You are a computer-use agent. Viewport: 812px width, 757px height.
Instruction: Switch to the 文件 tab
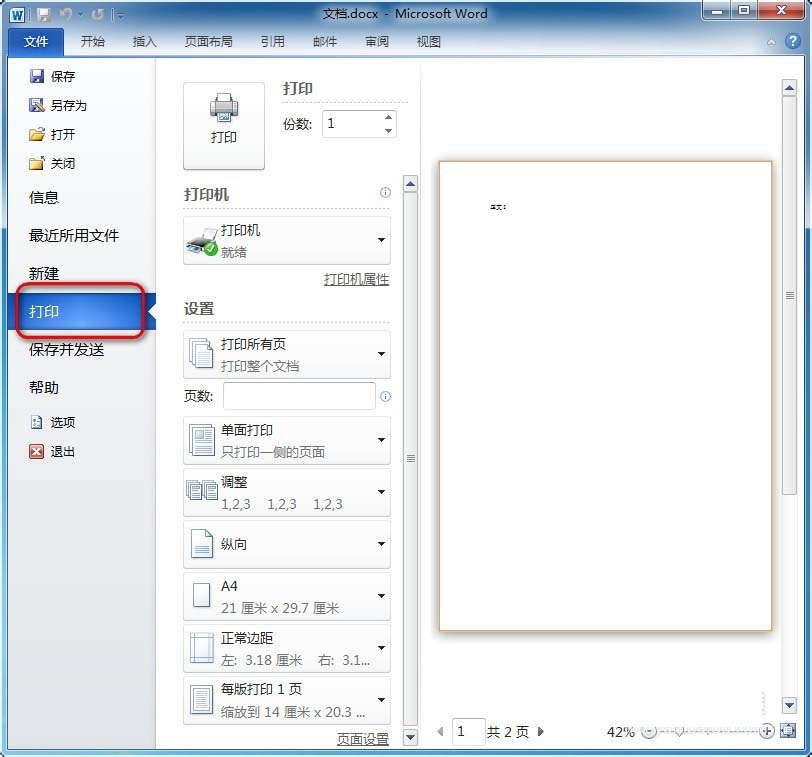point(36,41)
